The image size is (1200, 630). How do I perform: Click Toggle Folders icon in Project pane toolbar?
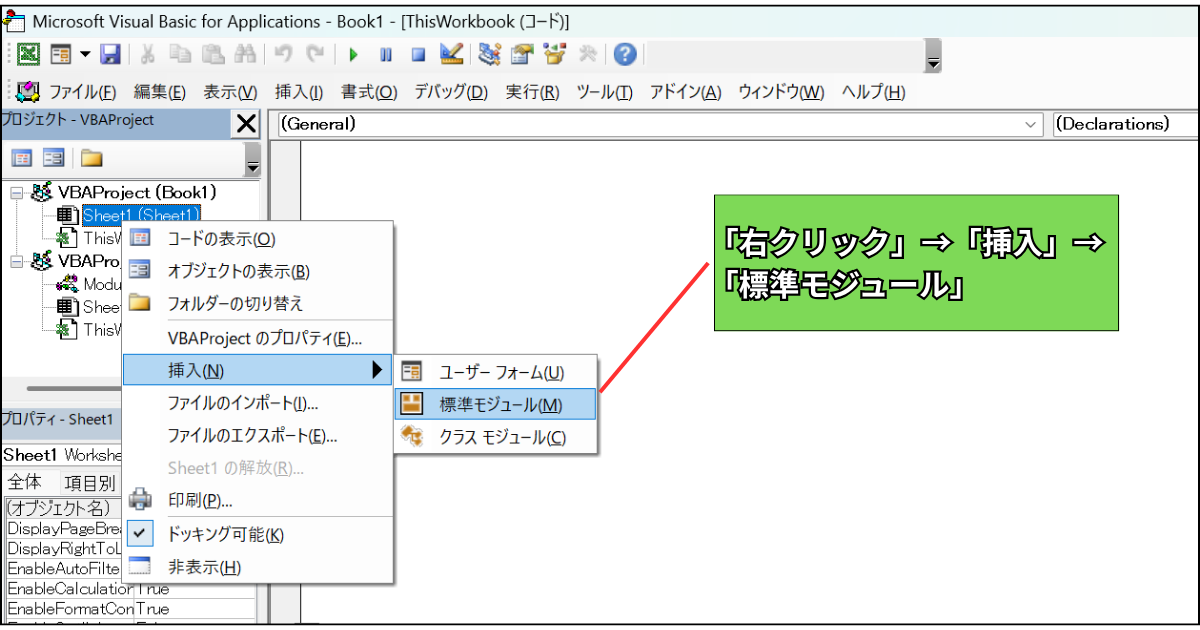tap(92, 158)
